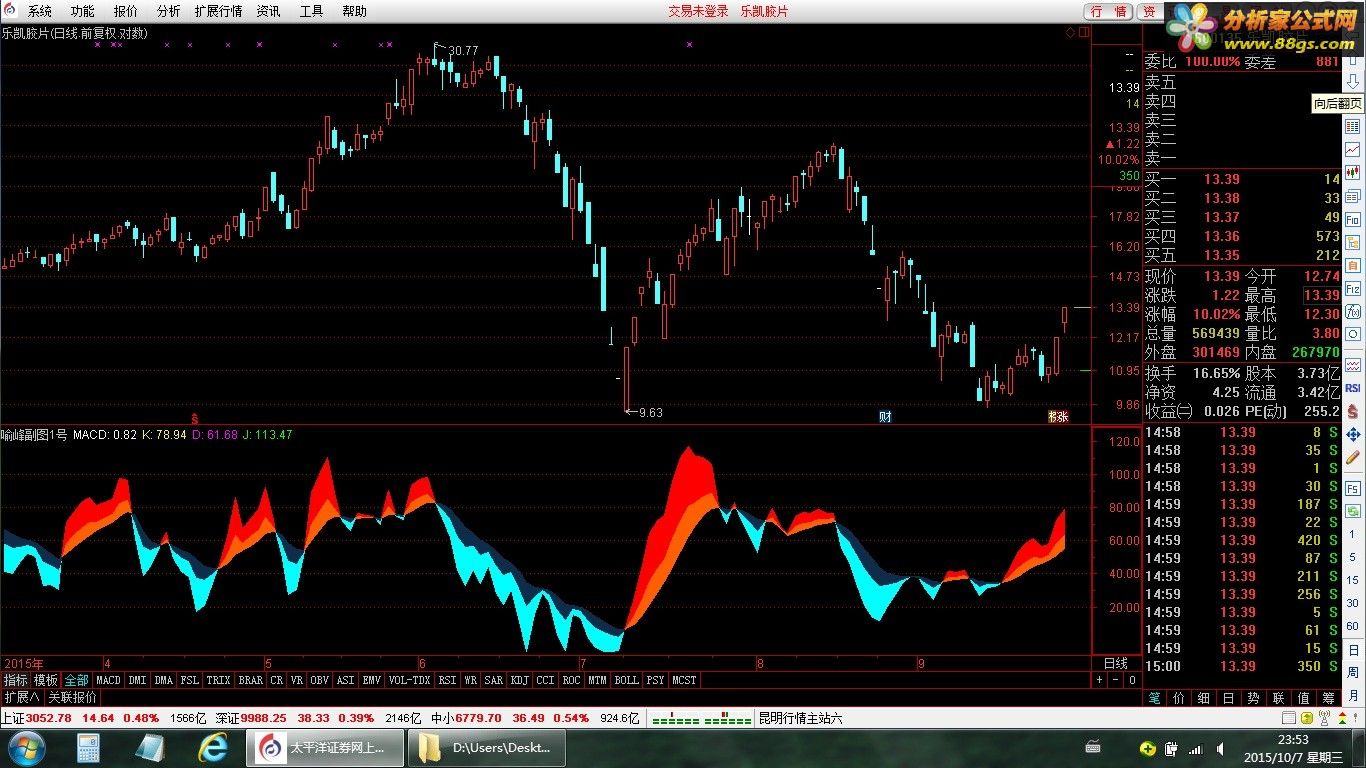Open the Notepad icon on the taskbar
Image resolution: width=1366 pixels, height=768 pixels.
click(x=151, y=748)
